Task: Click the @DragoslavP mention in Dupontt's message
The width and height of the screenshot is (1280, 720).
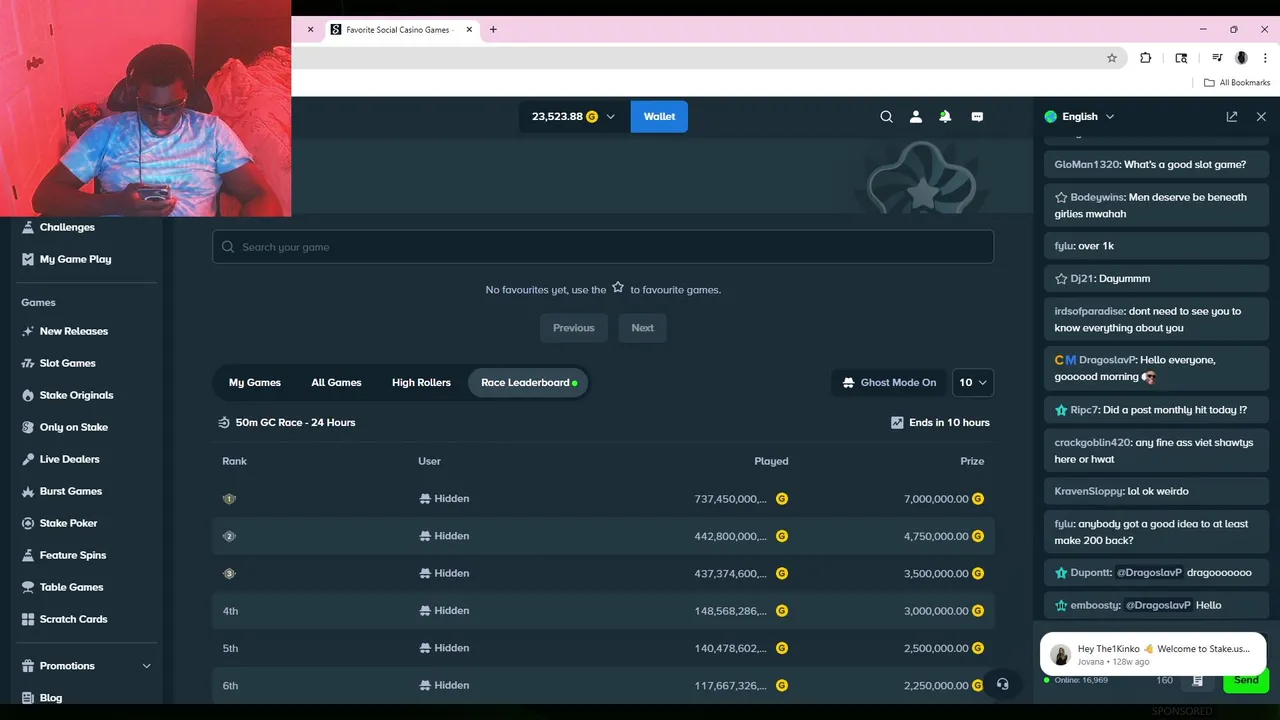Action: point(1149,573)
